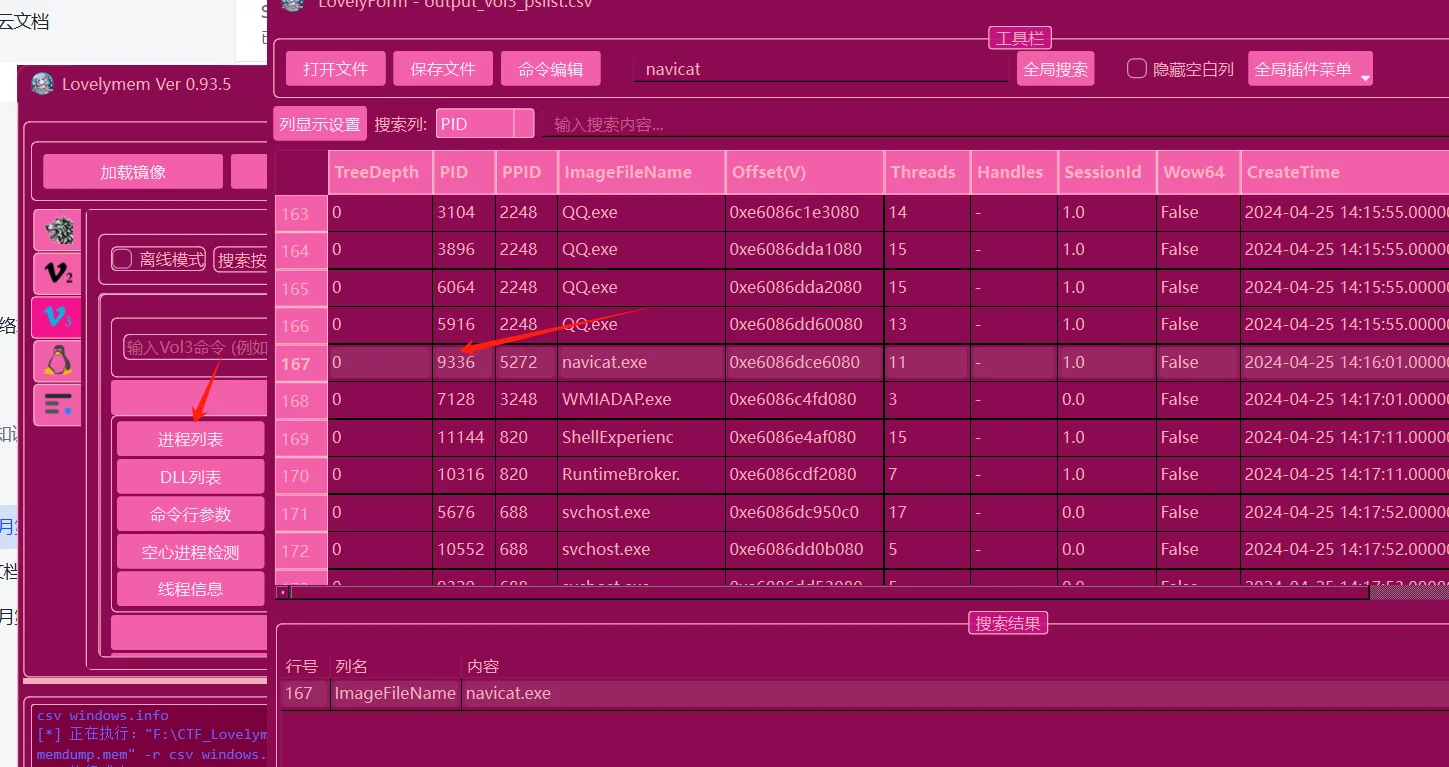Viewport: 1449px width, 767px height.
Task: Click the horizontal scrollbar below the table
Action: (830, 592)
